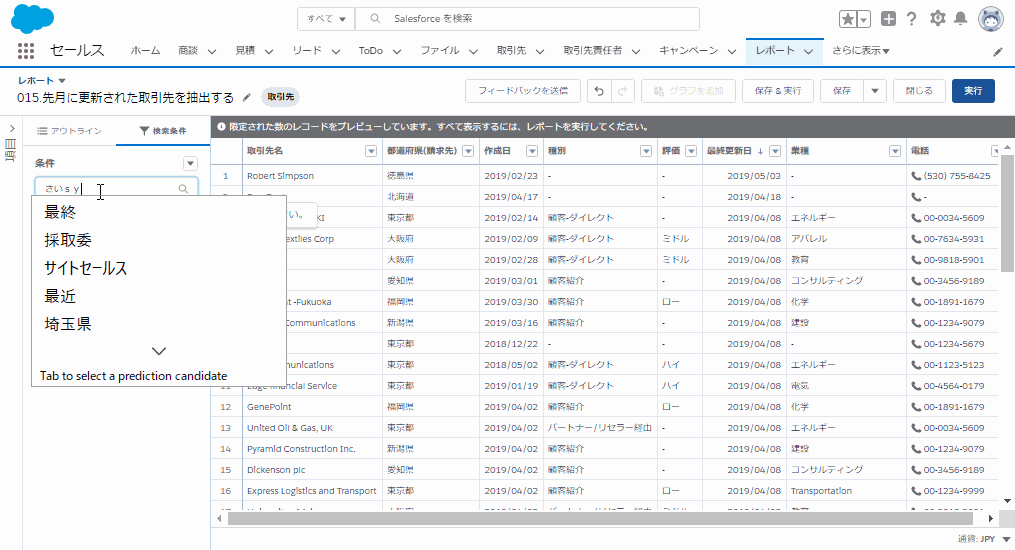1015x550 pixels.
Task: Click the blue 実行 button
Action: [x=973, y=91]
